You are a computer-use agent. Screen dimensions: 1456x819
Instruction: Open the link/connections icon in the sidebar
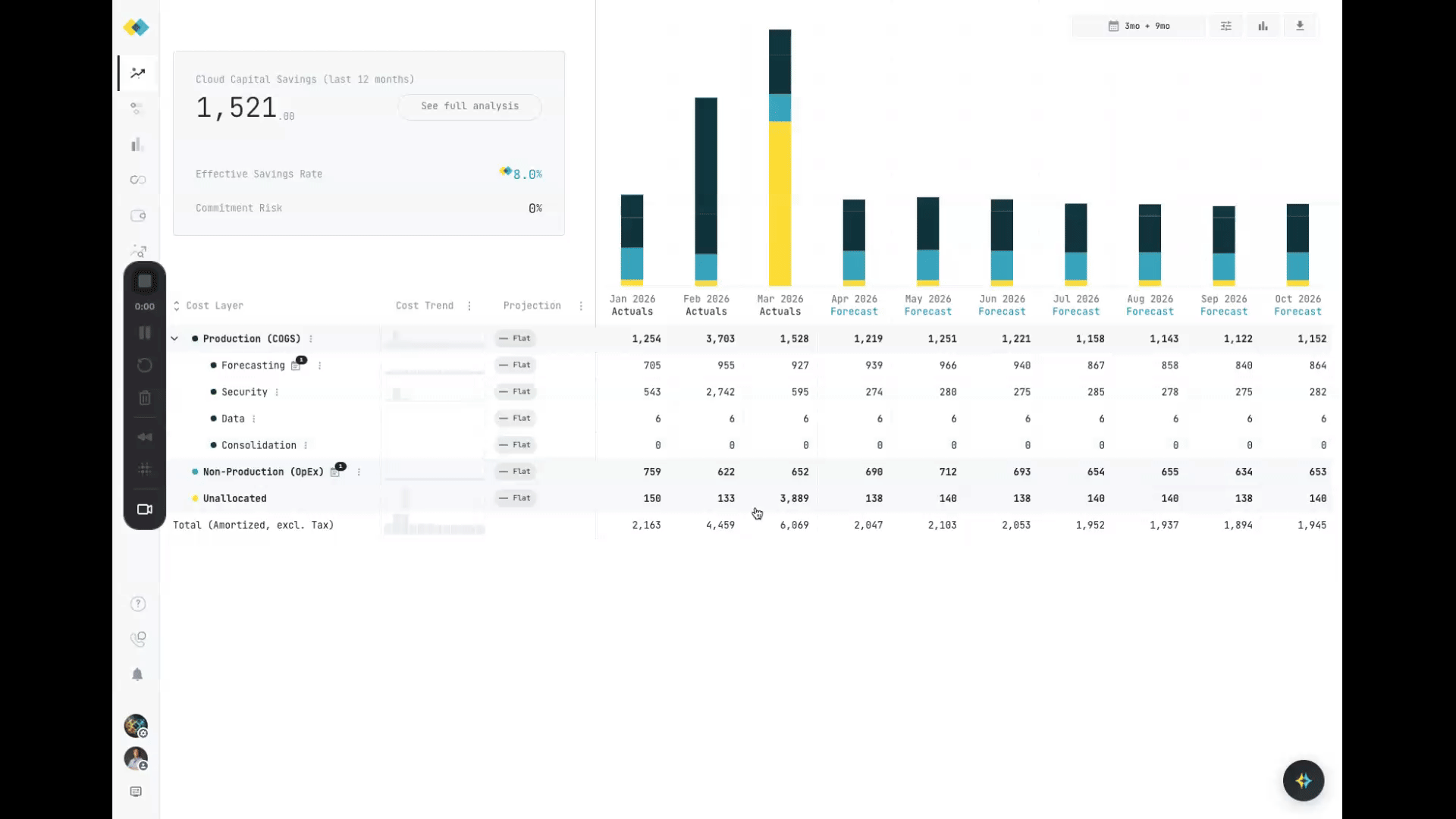tap(137, 180)
